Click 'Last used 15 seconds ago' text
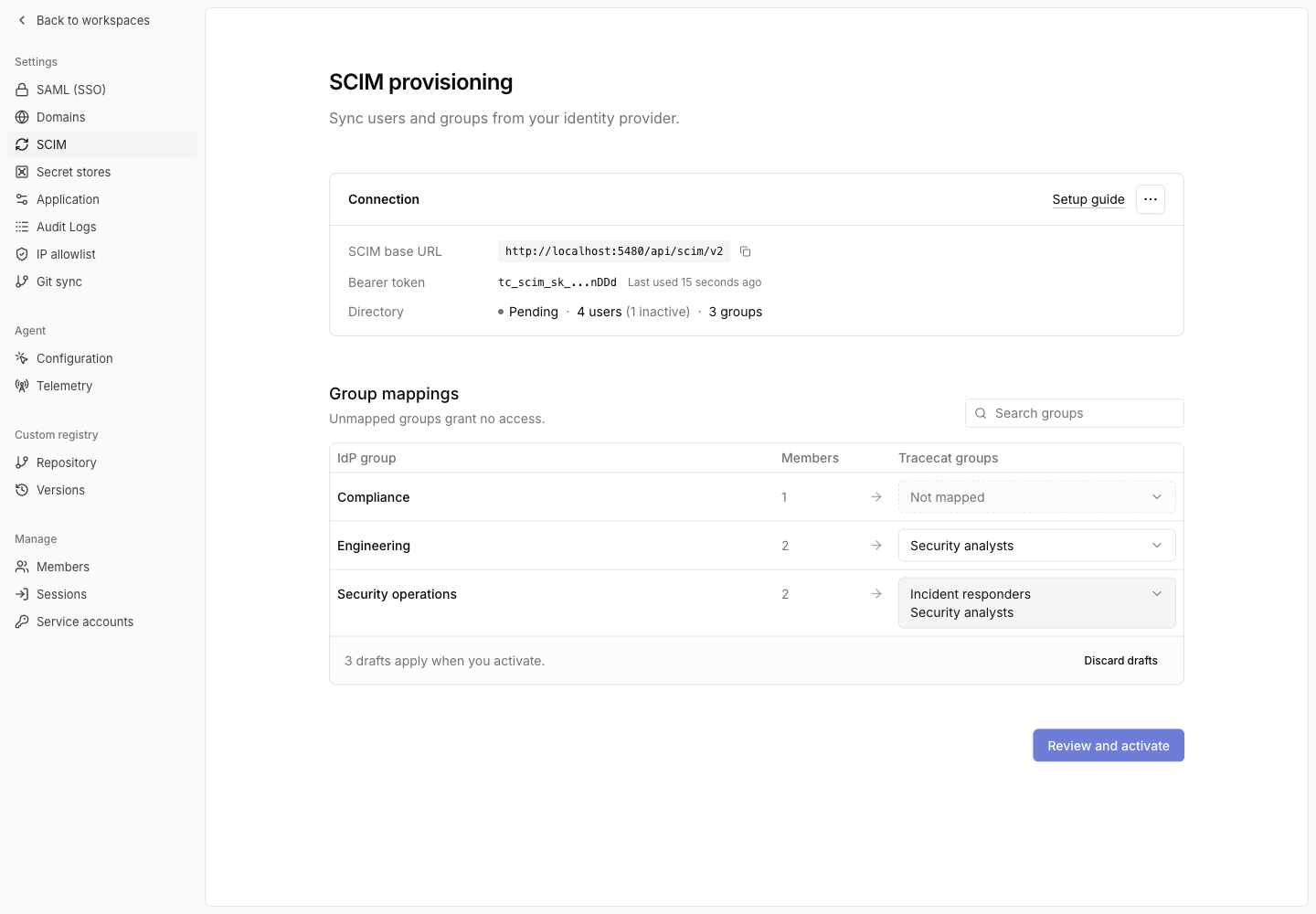This screenshot has width=1316, height=914. (695, 282)
